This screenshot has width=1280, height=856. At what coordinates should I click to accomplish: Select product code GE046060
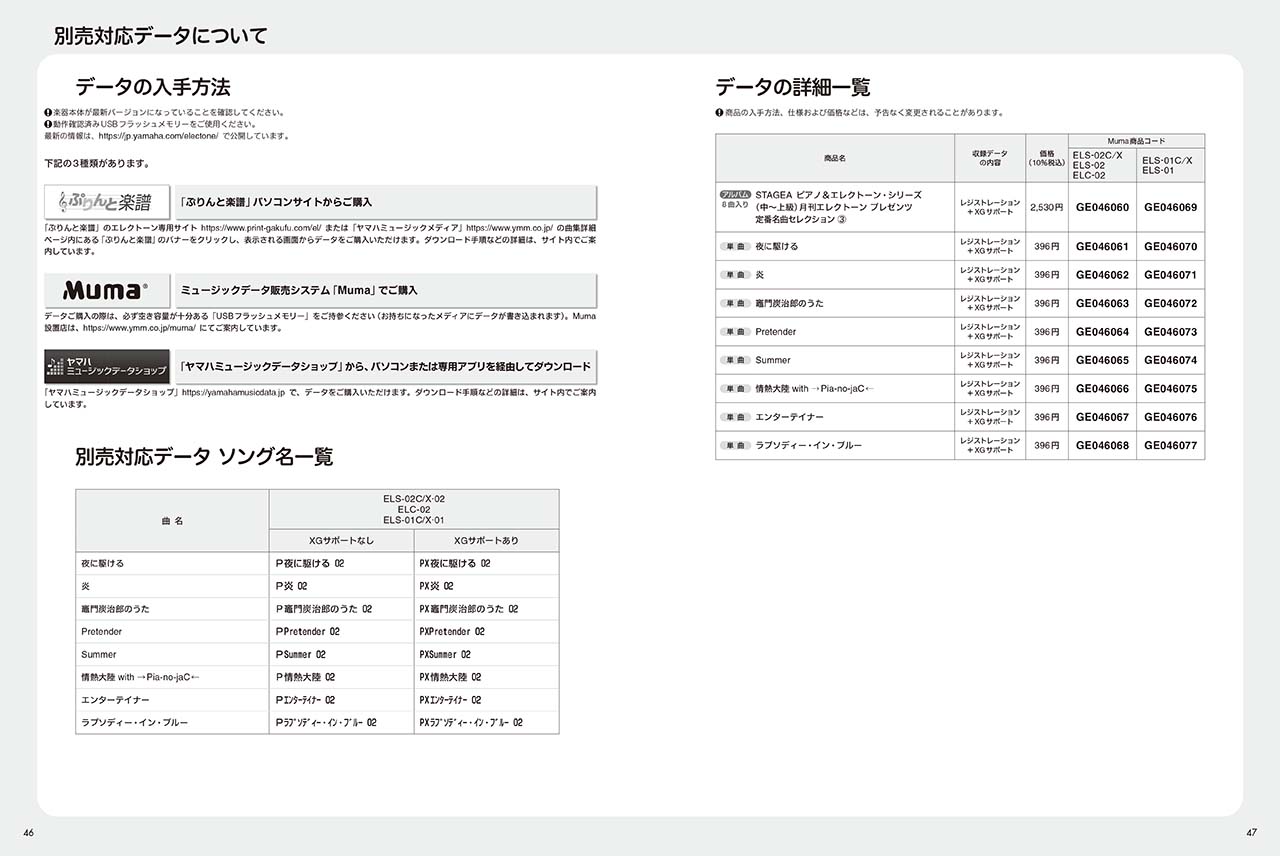coord(1102,208)
